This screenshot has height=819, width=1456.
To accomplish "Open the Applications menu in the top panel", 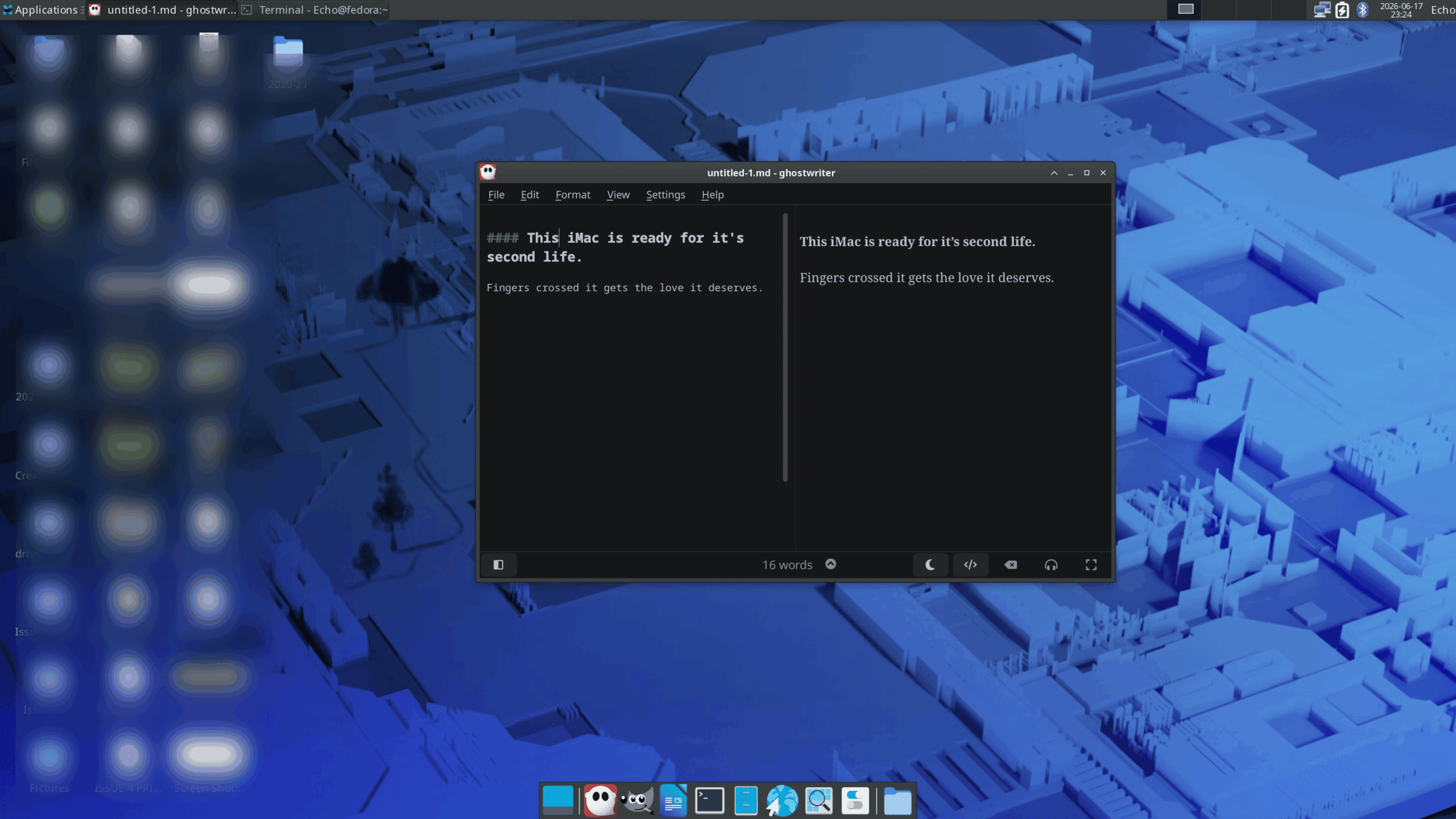I will [42, 10].
